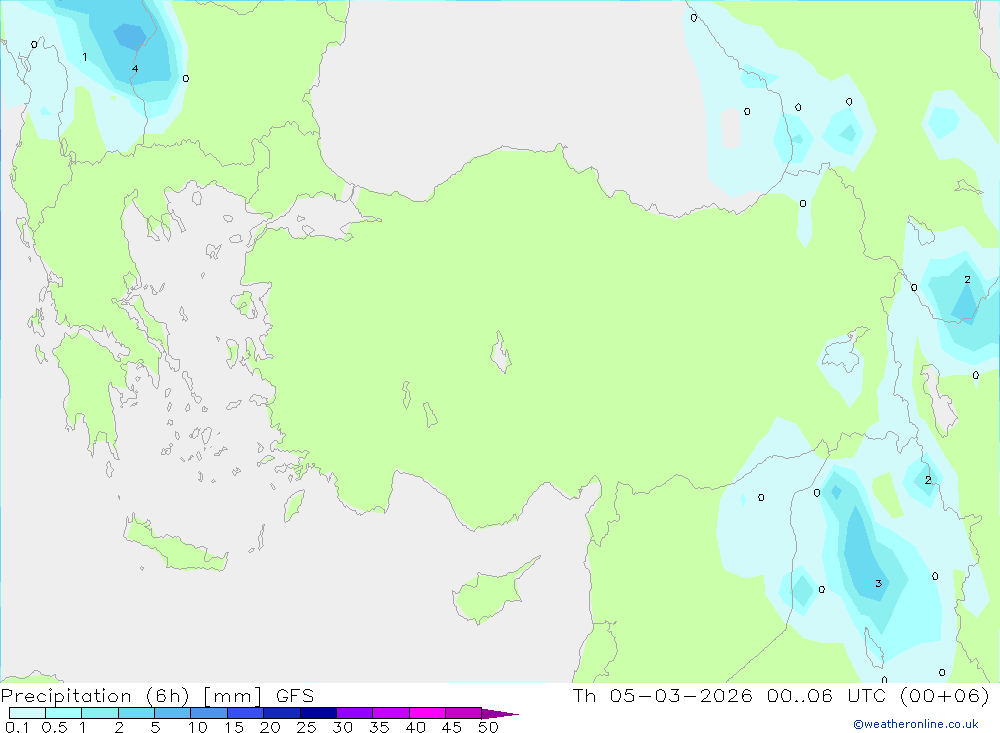Click the 1–2 mm legend color swatch

(100, 713)
